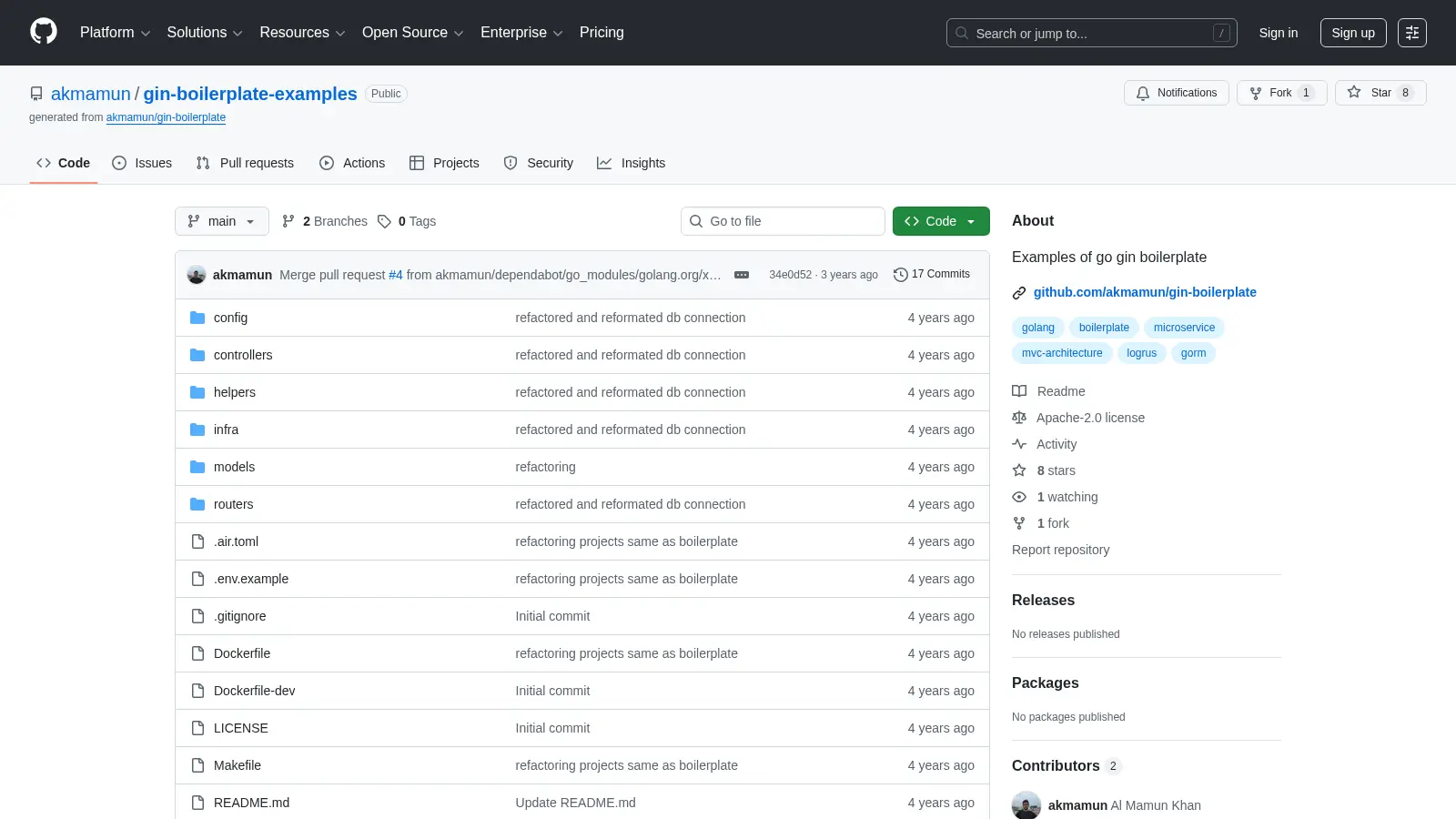Click the folder icon beside helpers

197,392
